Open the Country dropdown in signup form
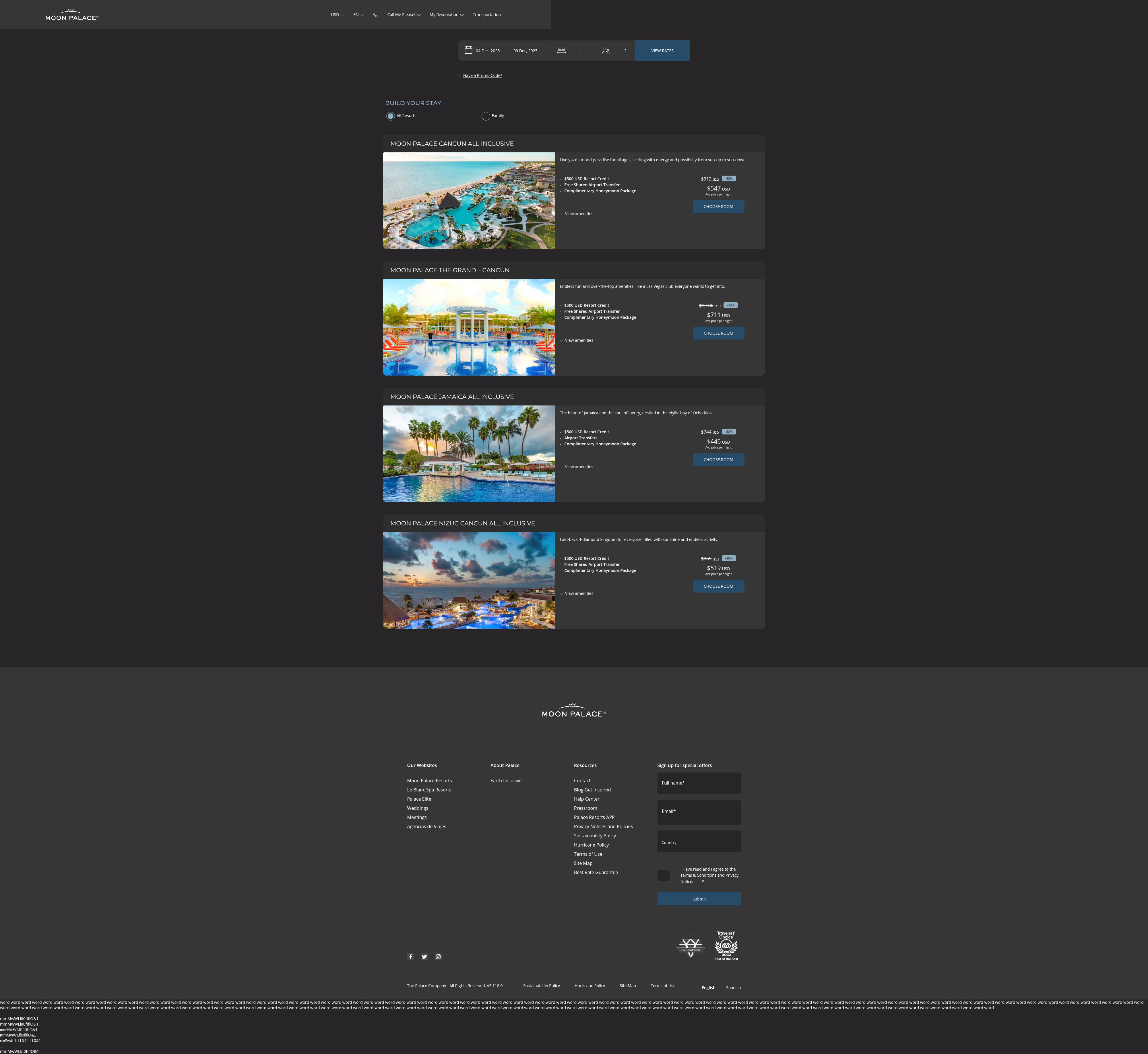 [x=699, y=841]
